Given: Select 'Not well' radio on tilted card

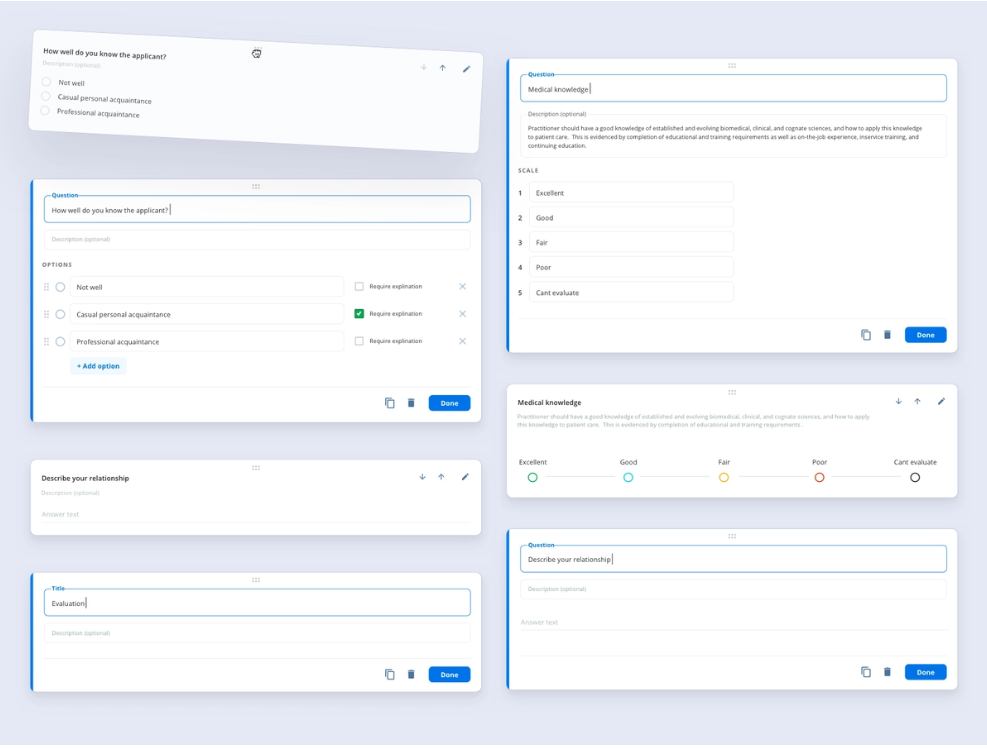Looking at the screenshot, I should click(x=47, y=82).
